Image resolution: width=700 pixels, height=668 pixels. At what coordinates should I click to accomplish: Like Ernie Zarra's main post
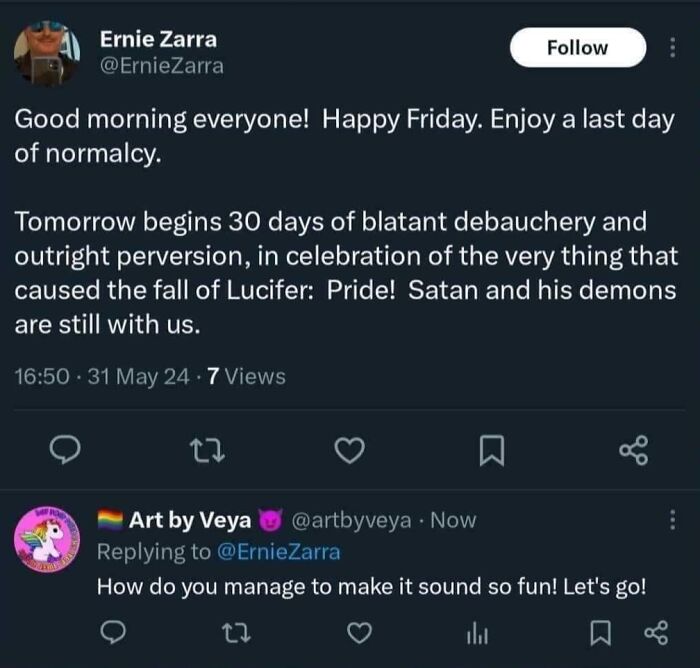click(347, 453)
